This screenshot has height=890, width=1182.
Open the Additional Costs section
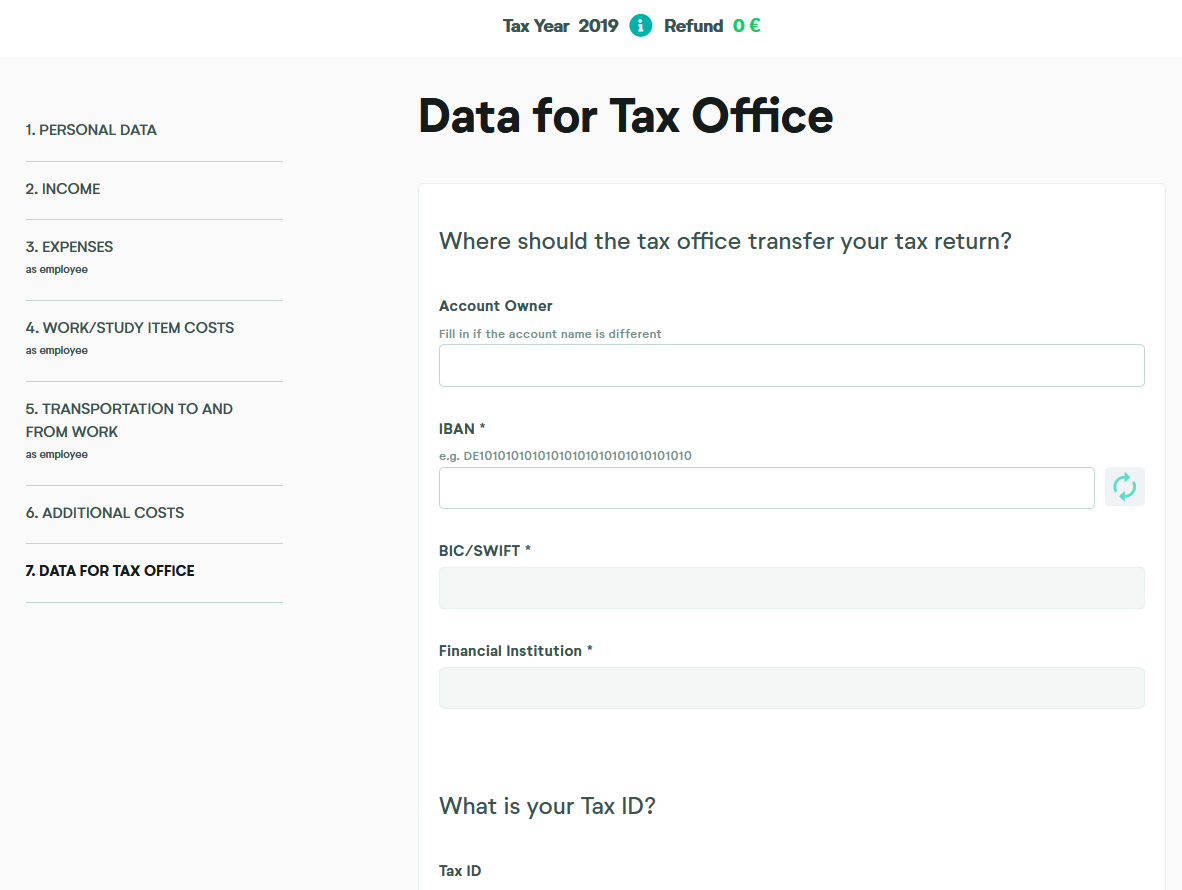click(105, 512)
